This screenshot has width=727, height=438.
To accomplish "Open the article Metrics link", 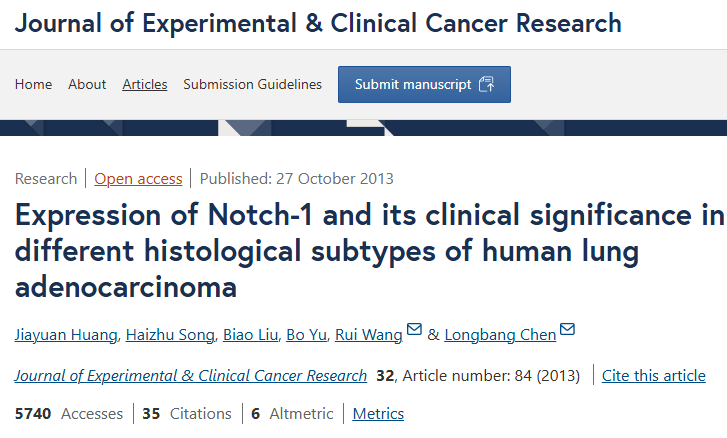I will pyautogui.click(x=378, y=413).
